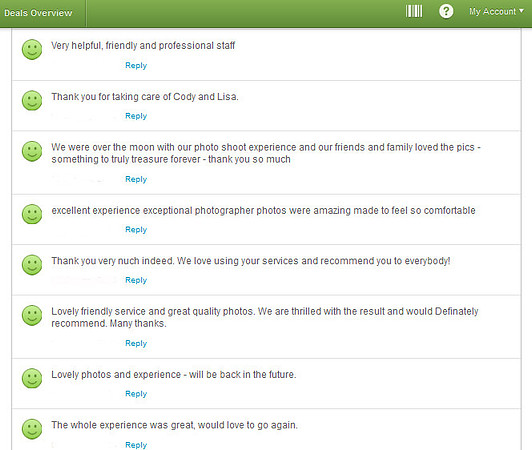This screenshot has width=532, height=450.
Task: Click smiley beside 'whole experience was great' review
Action: pos(32,429)
